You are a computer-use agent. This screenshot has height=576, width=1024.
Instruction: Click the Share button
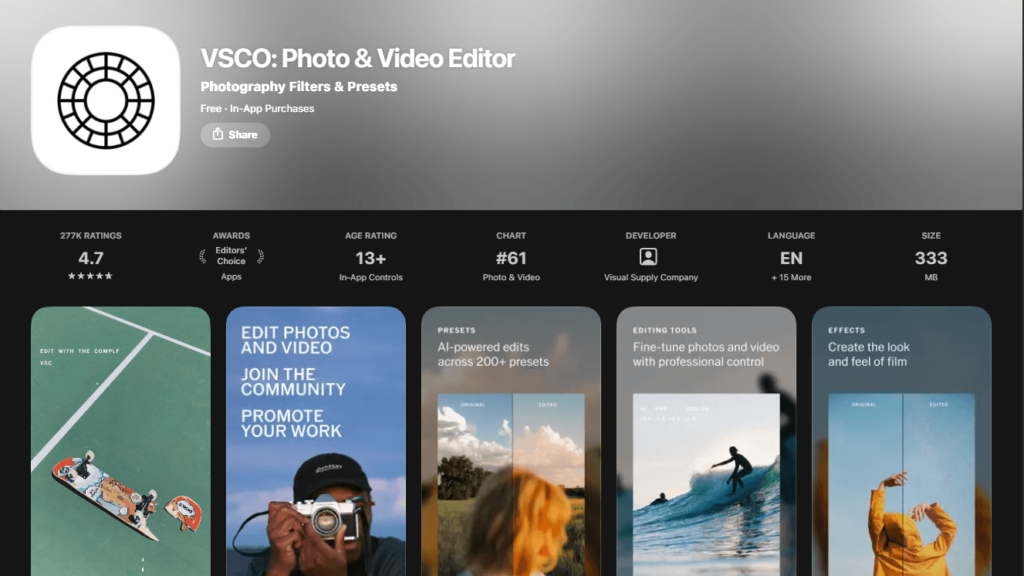pyautogui.click(x=235, y=135)
